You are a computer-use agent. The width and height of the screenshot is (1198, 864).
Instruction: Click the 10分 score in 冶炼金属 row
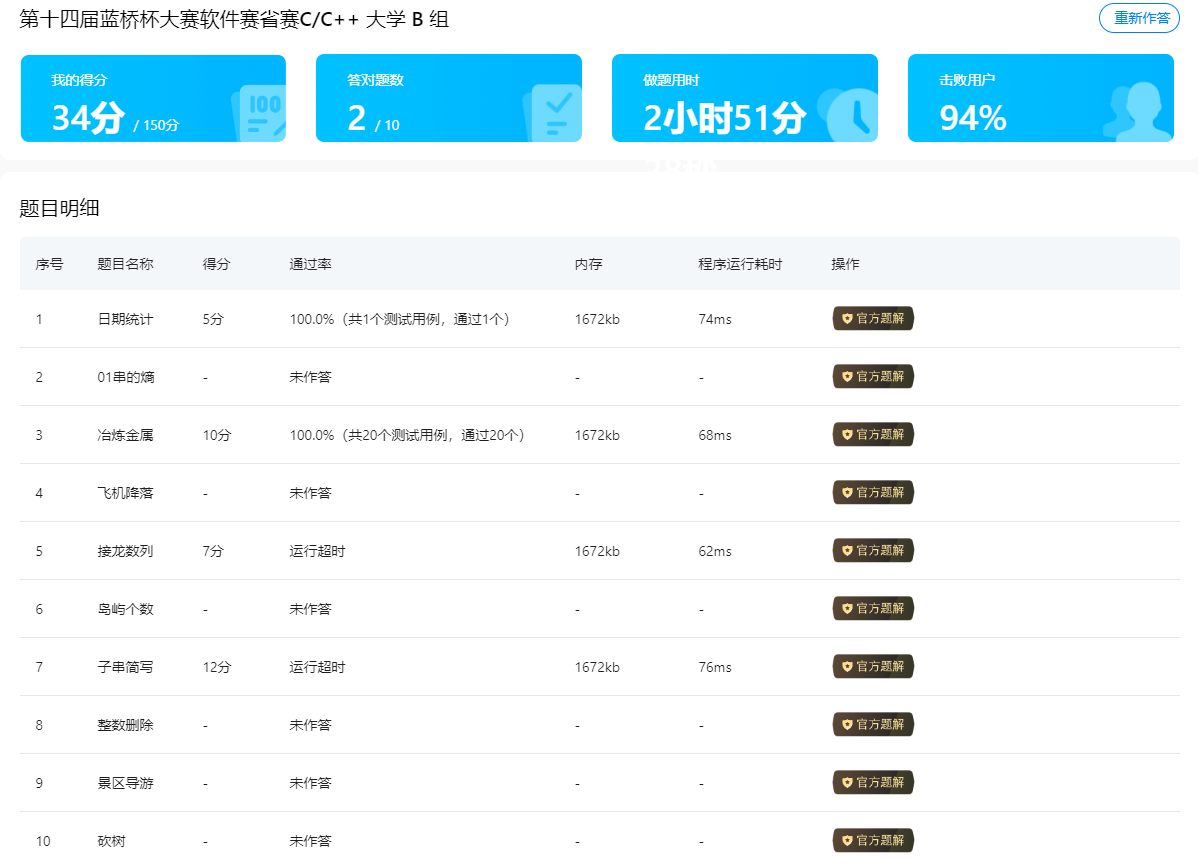pyautogui.click(x=217, y=435)
